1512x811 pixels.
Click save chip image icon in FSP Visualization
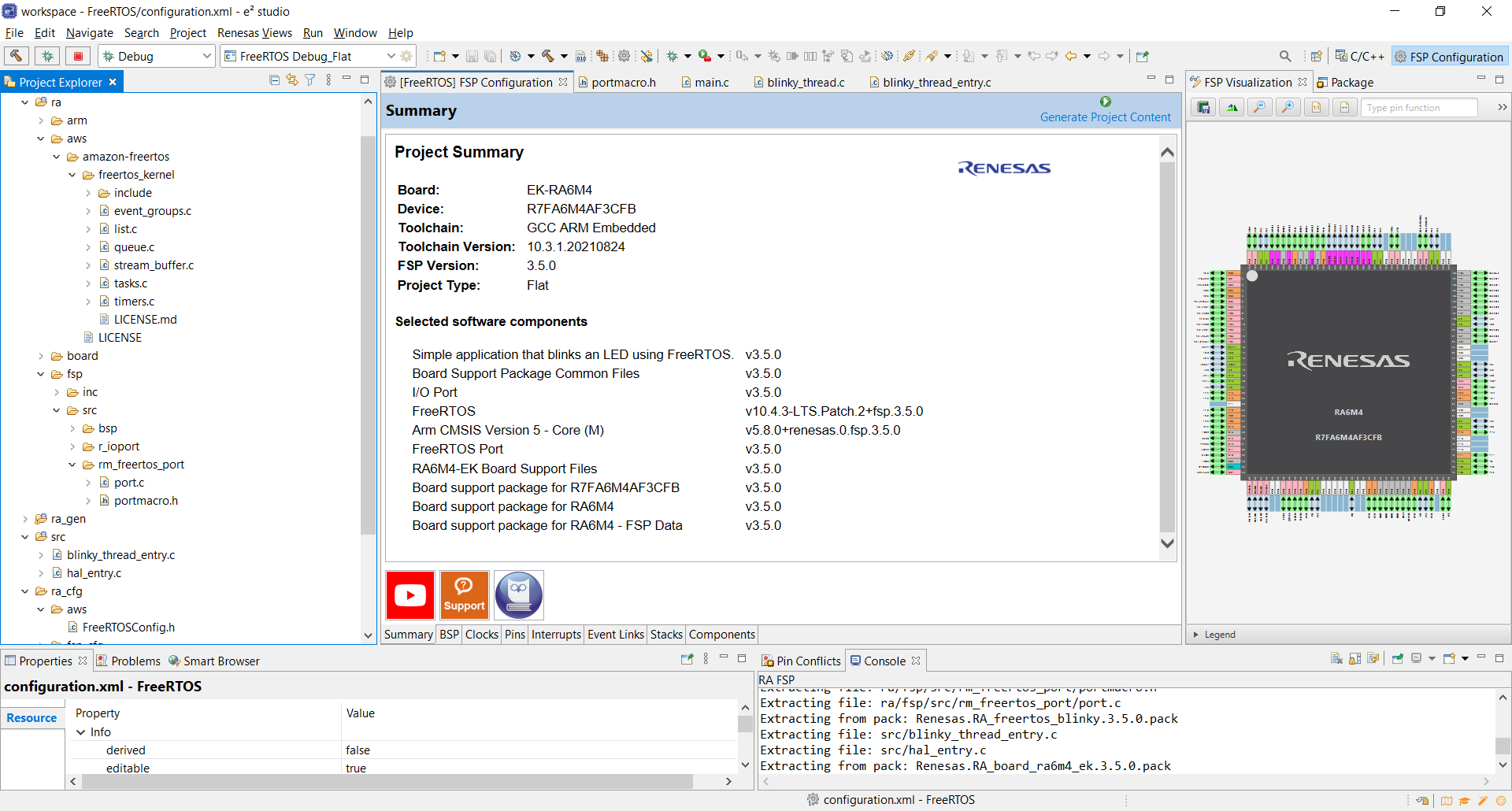(x=1203, y=107)
